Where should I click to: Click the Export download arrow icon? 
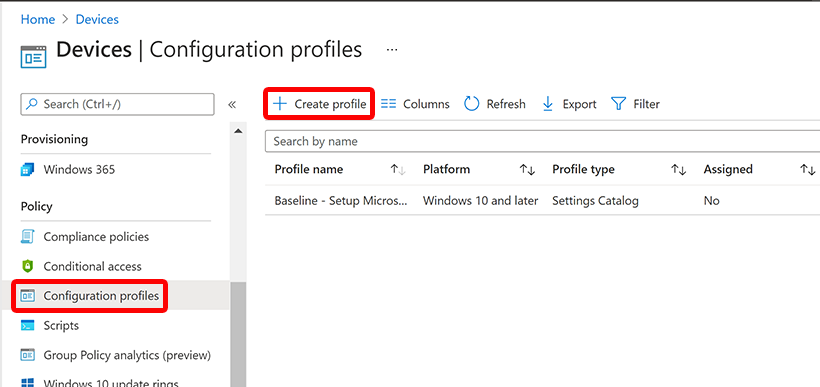tap(548, 104)
